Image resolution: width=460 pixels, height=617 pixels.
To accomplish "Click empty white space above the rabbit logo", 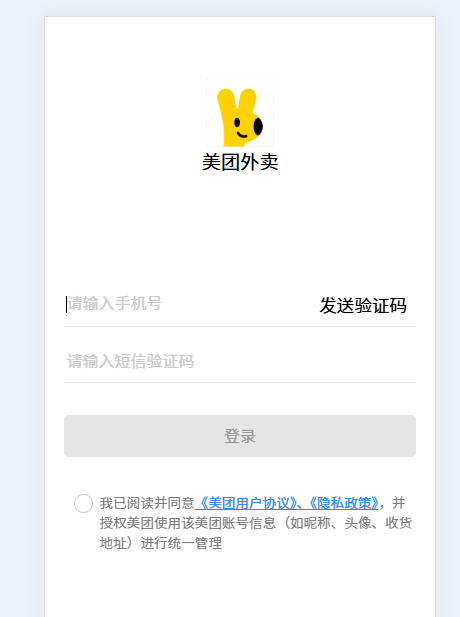I will 240,47.
